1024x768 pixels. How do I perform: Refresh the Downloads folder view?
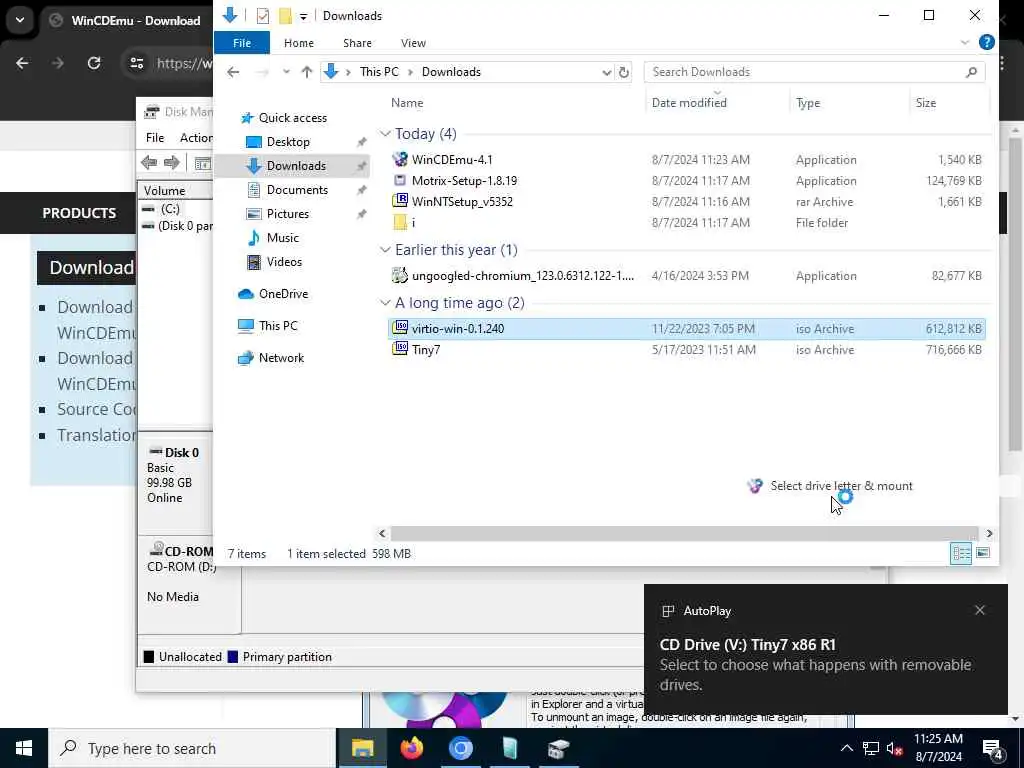pyautogui.click(x=624, y=72)
